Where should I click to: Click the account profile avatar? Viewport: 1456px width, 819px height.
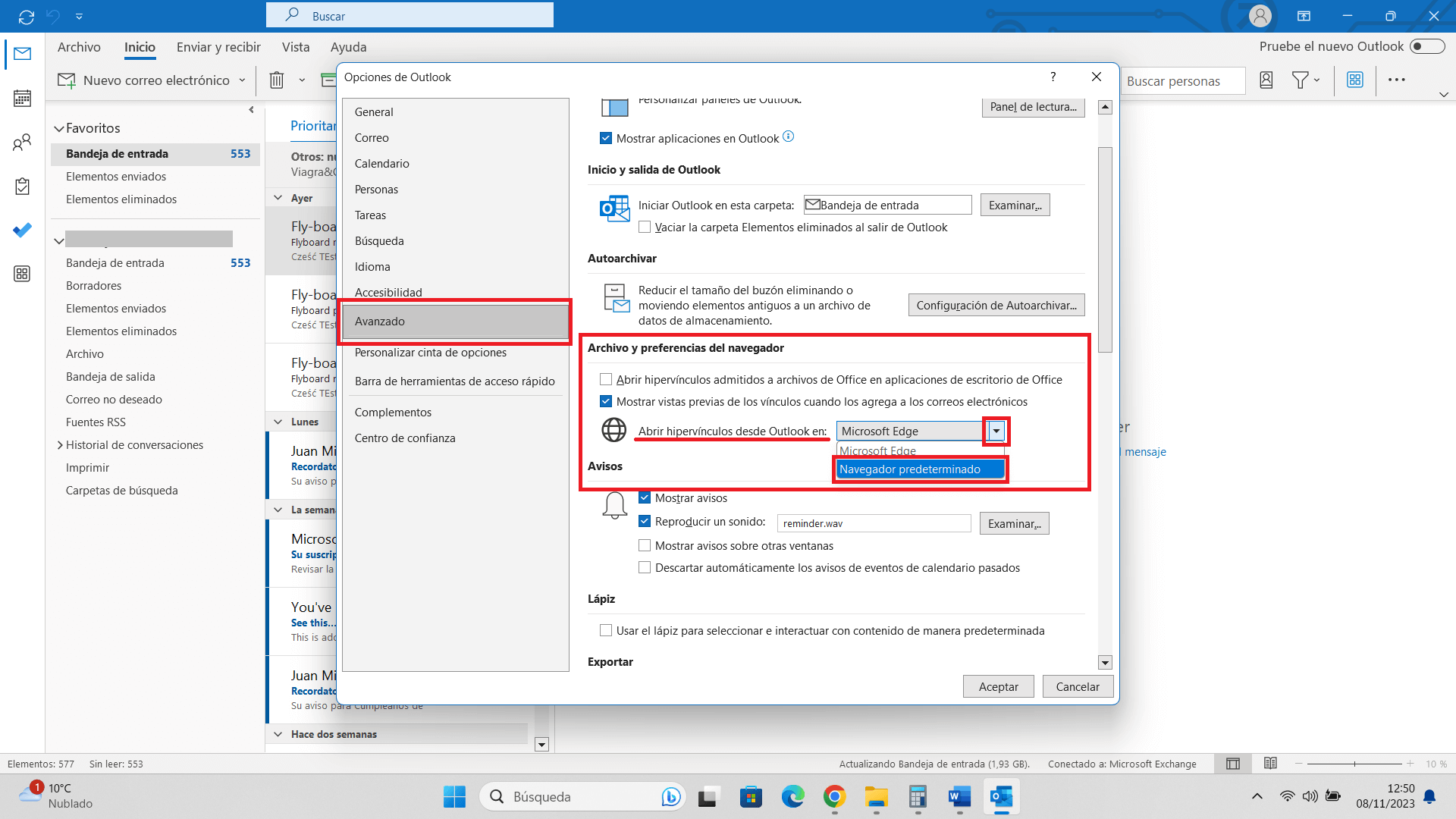tap(1260, 16)
